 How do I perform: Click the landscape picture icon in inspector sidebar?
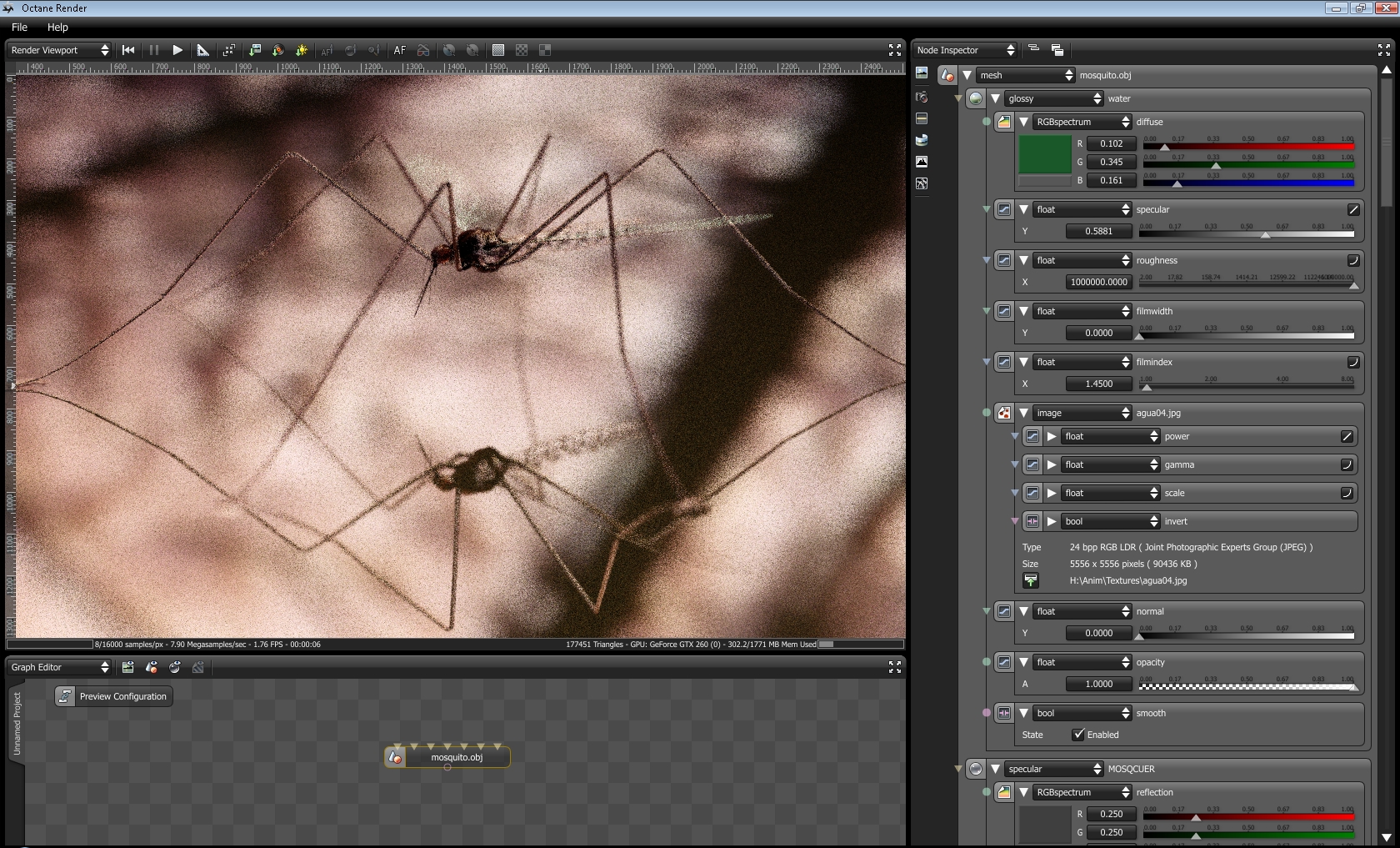pyautogui.click(x=922, y=73)
